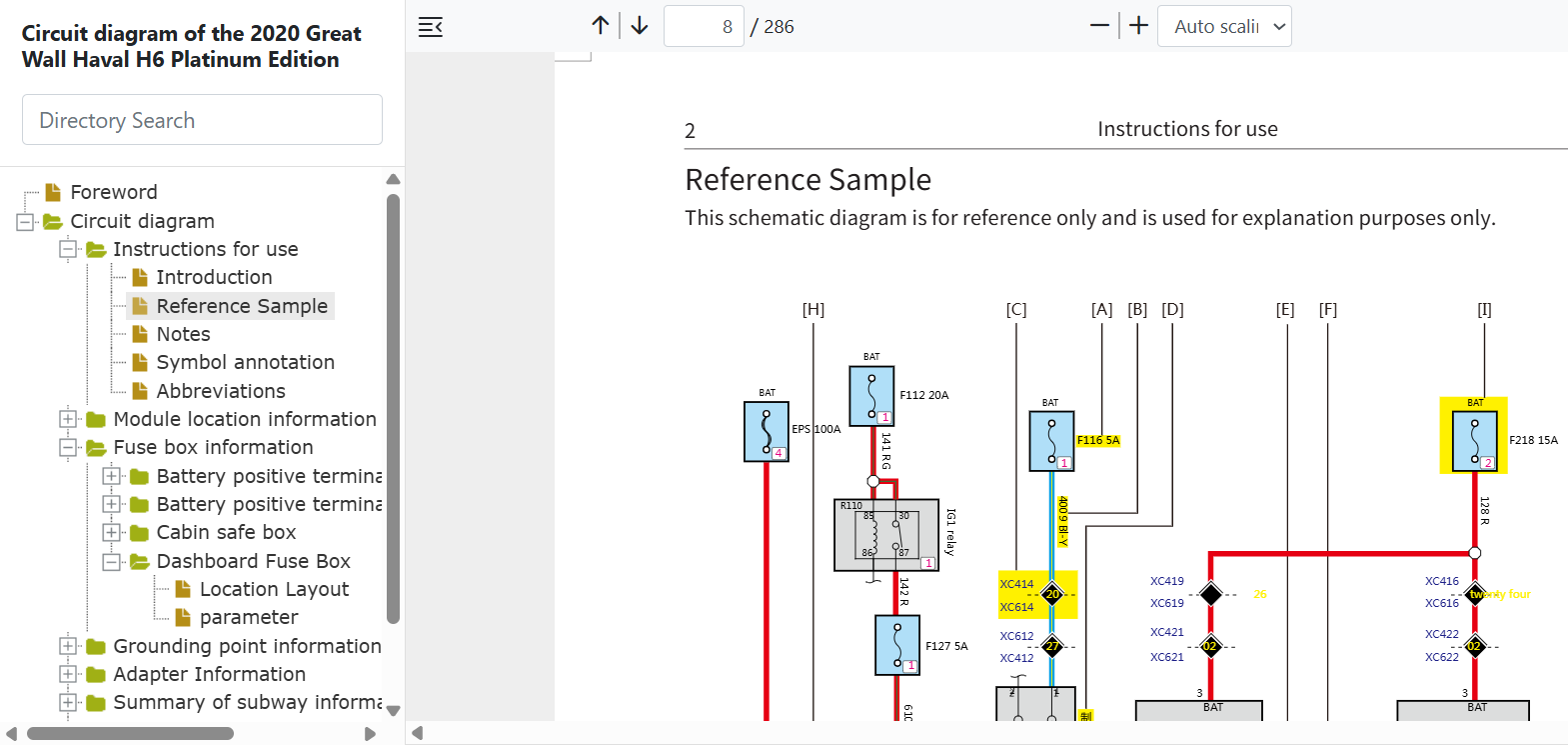Click the Abbreviations document icon
The height and width of the screenshot is (745, 1568).
(x=140, y=391)
